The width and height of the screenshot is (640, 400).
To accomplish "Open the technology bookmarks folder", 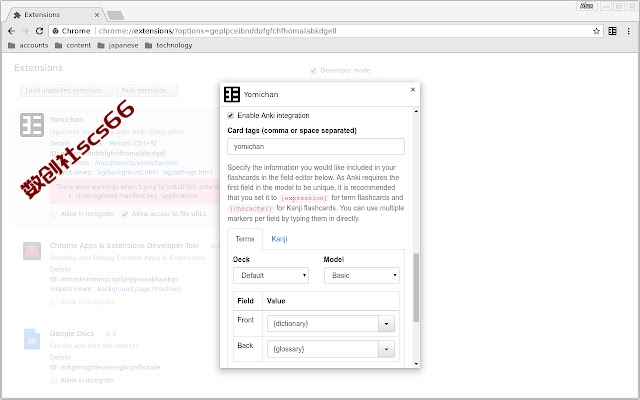I will 169,45.
